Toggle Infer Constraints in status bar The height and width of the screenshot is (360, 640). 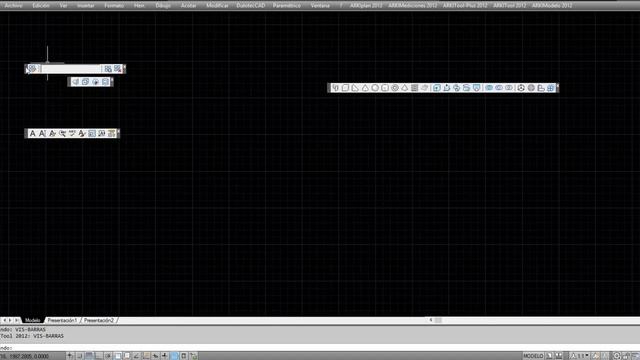[x=70, y=356]
